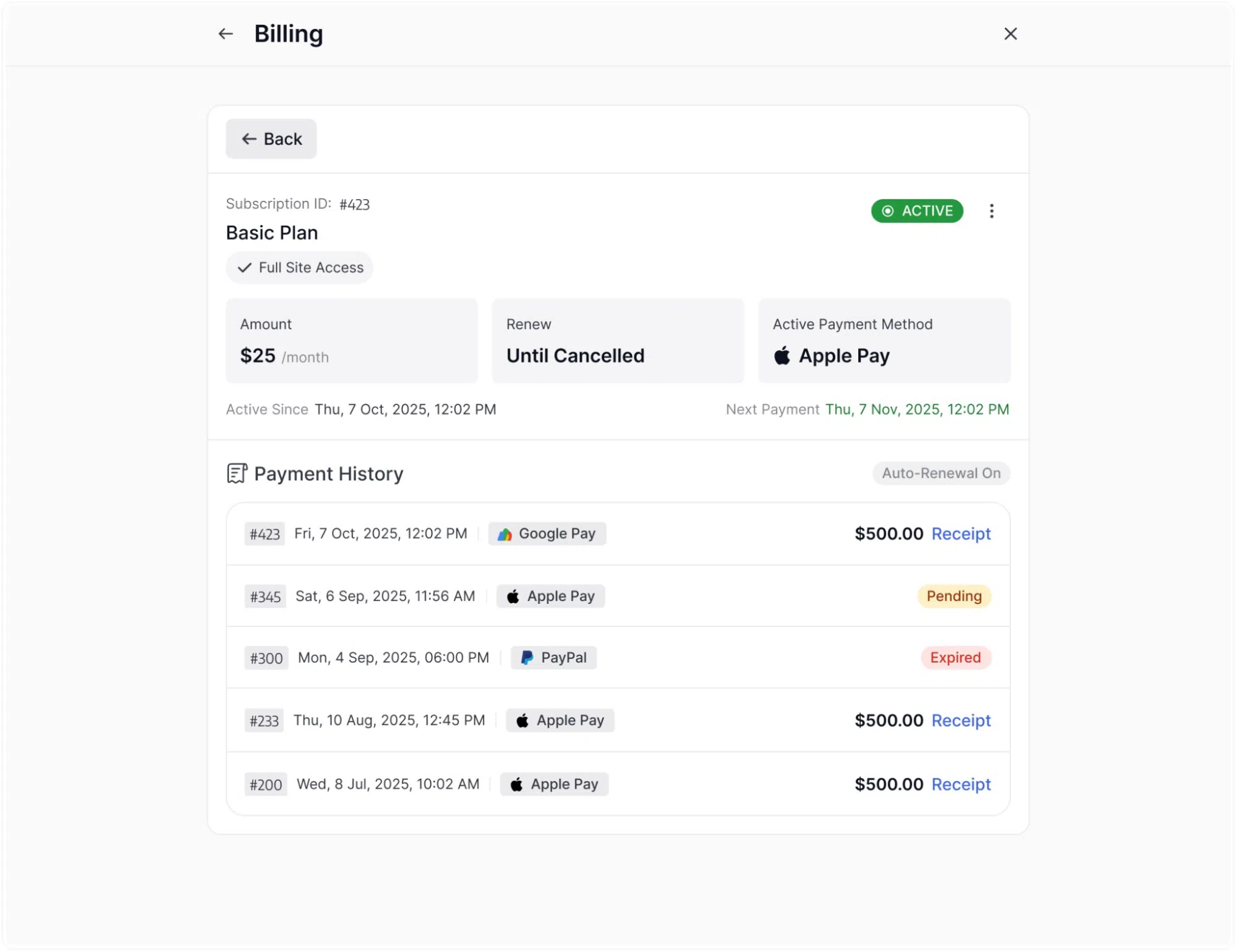Viewport: 1236px width, 952px height.
Task: Open Receipt for payment #200
Action: pyautogui.click(x=961, y=784)
